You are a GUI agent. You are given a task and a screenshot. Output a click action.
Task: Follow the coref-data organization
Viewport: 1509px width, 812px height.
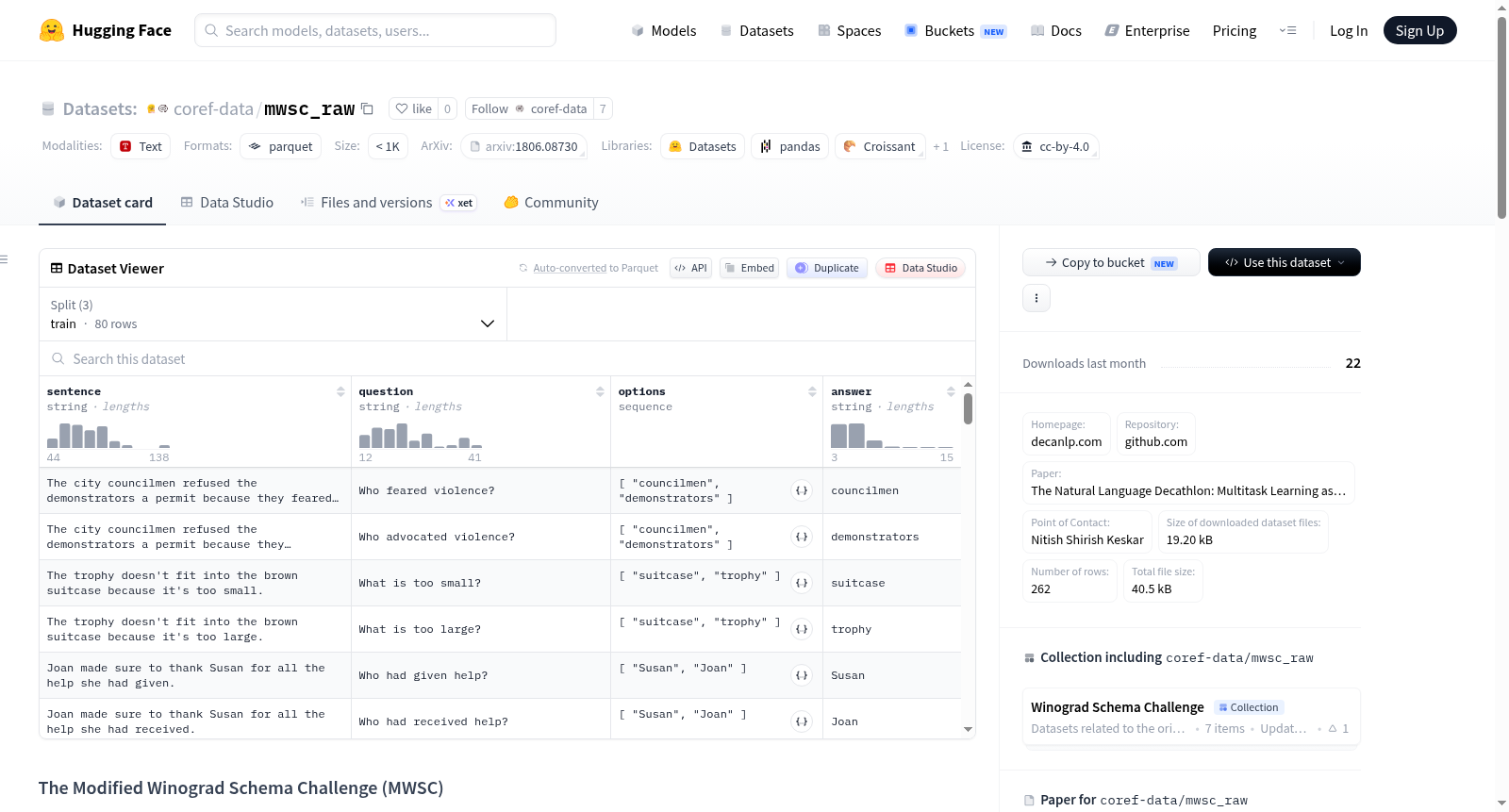tap(529, 108)
